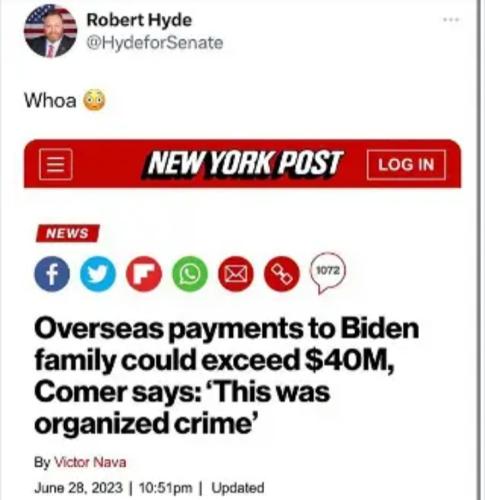Share article through WhatsApp
This screenshot has height=500, width=485.
[190, 274]
